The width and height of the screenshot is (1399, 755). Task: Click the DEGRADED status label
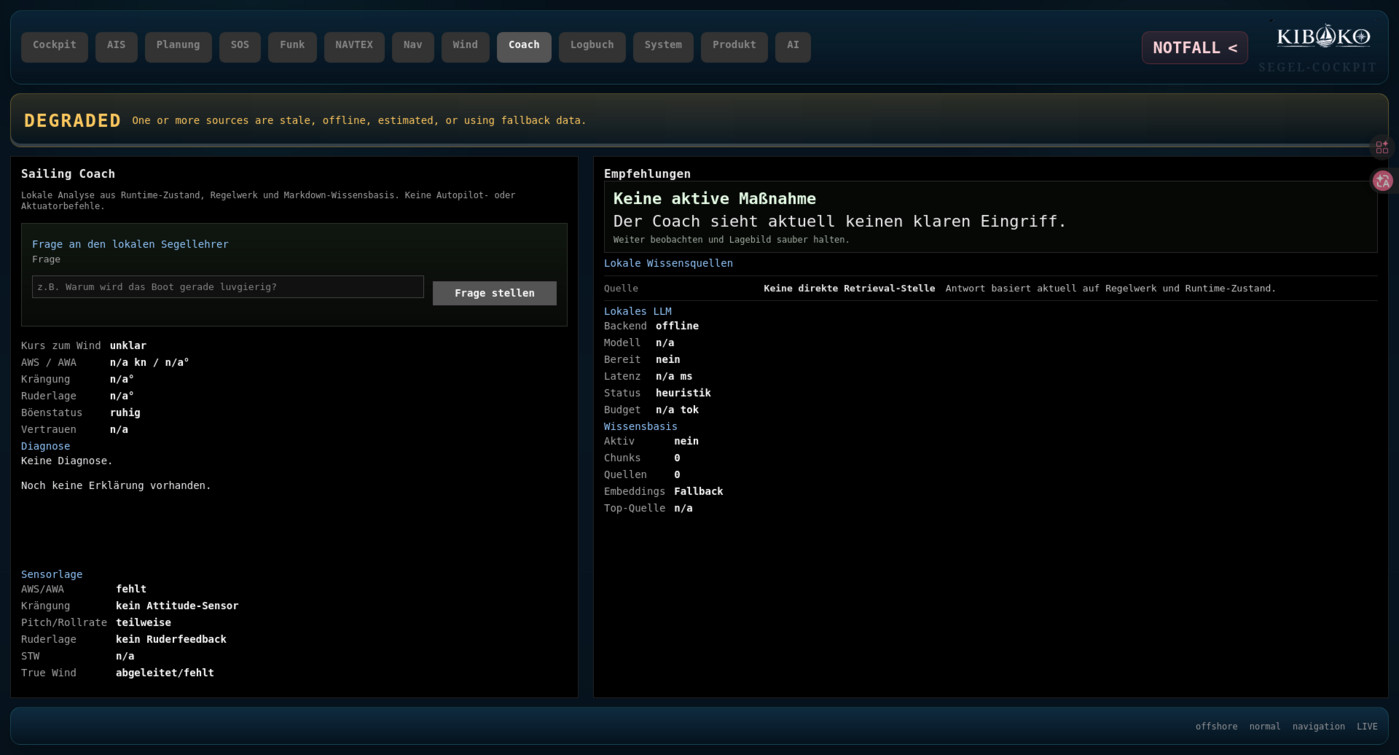(x=72, y=120)
